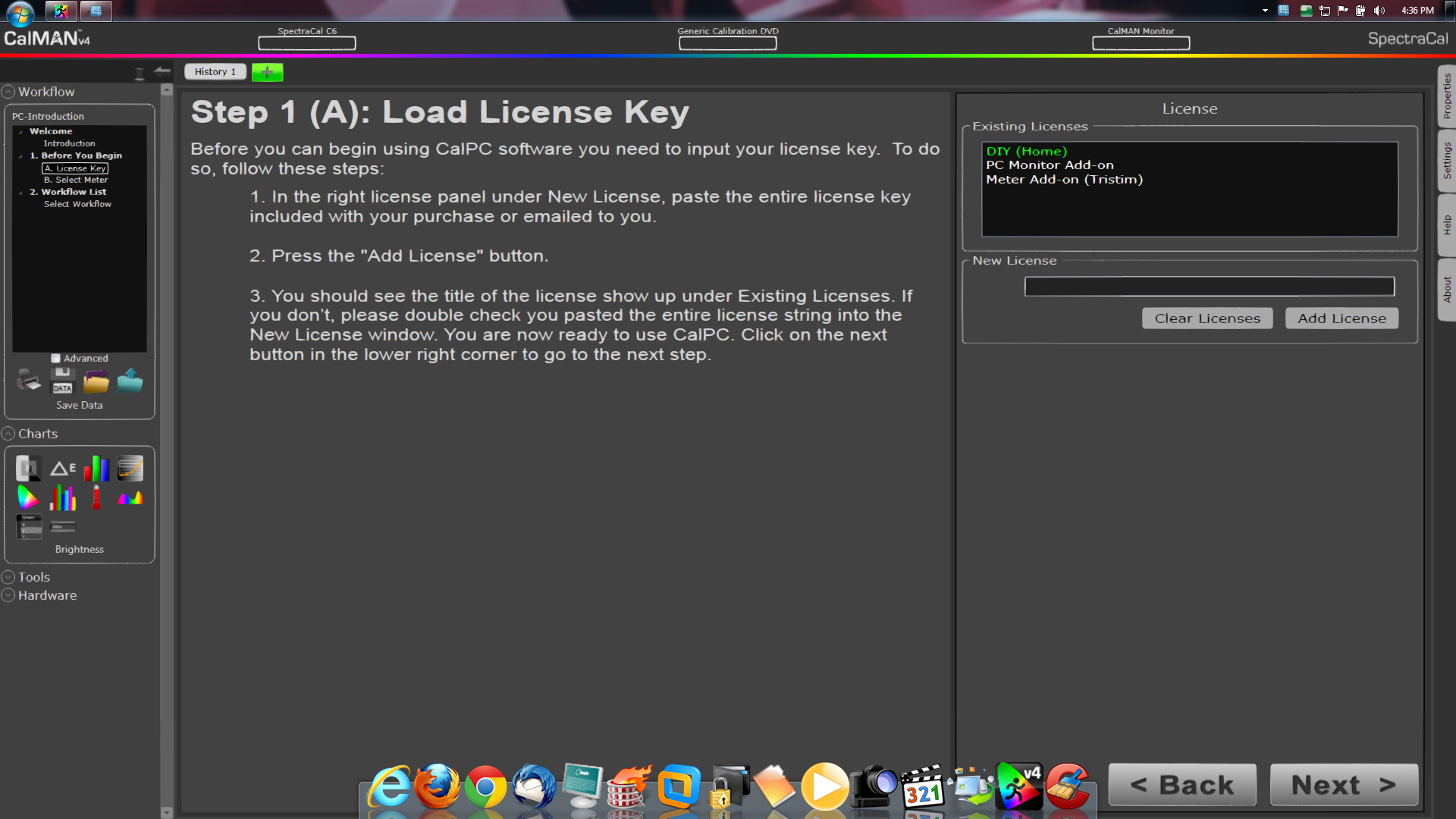The height and width of the screenshot is (819, 1456).
Task: Open the camera icon in the dock
Action: pos(874,786)
